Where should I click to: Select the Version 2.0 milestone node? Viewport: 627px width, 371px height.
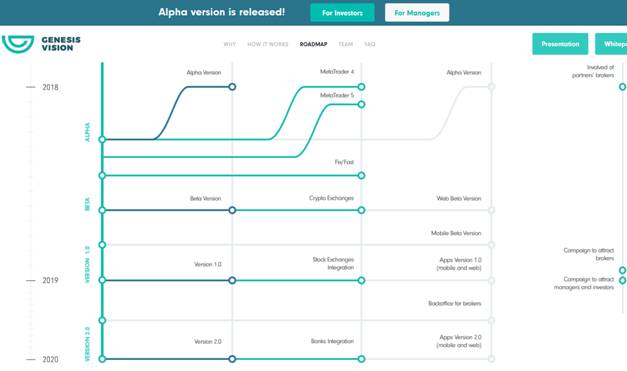pyautogui.click(x=232, y=359)
